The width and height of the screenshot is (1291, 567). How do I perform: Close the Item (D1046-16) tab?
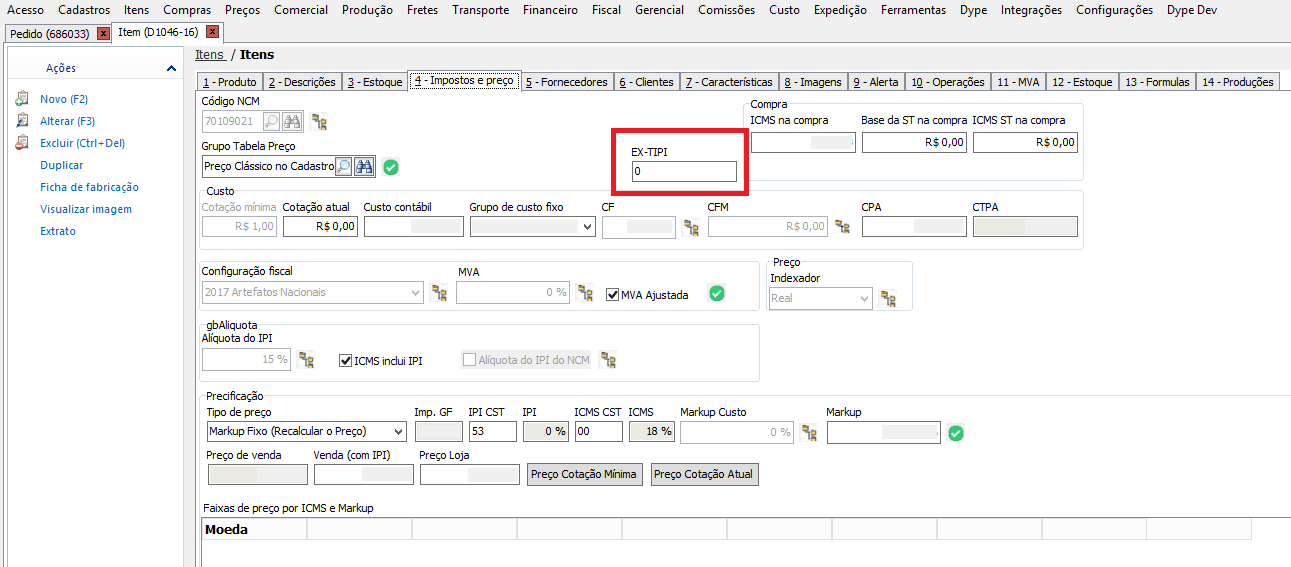212,32
